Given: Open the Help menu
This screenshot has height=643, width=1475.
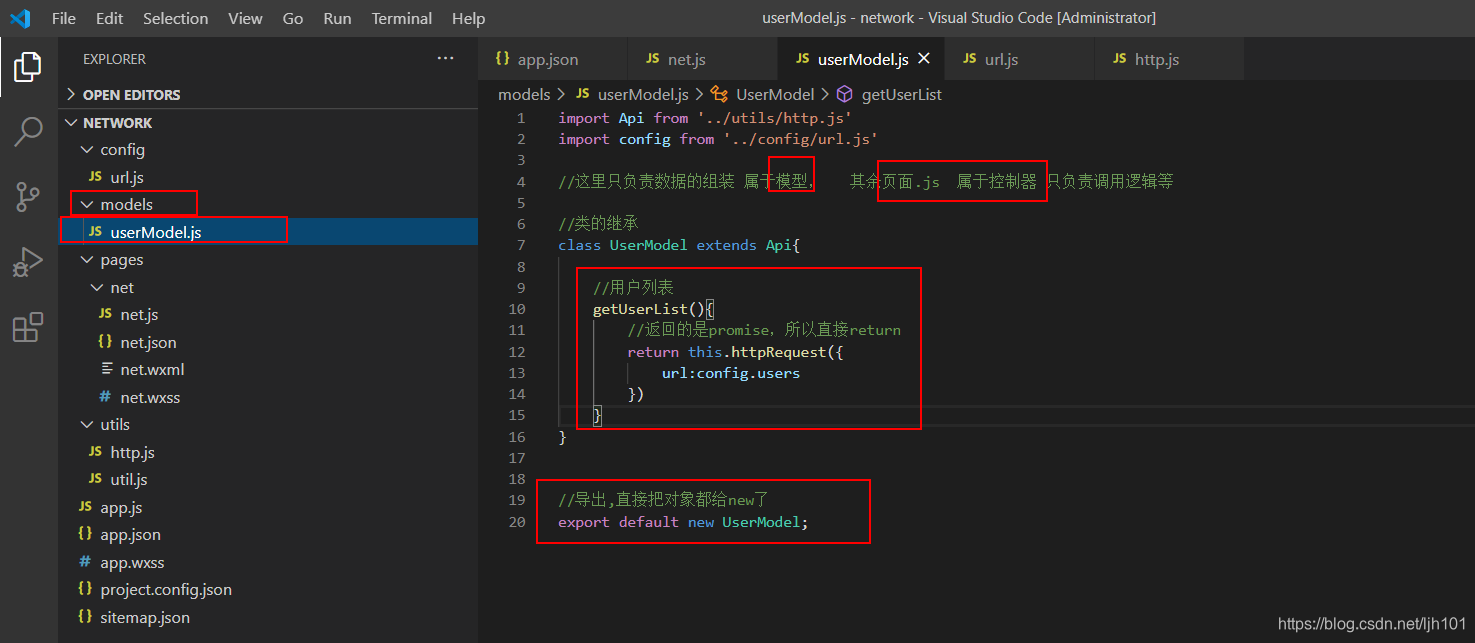Looking at the screenshot, I should [468, 18].
